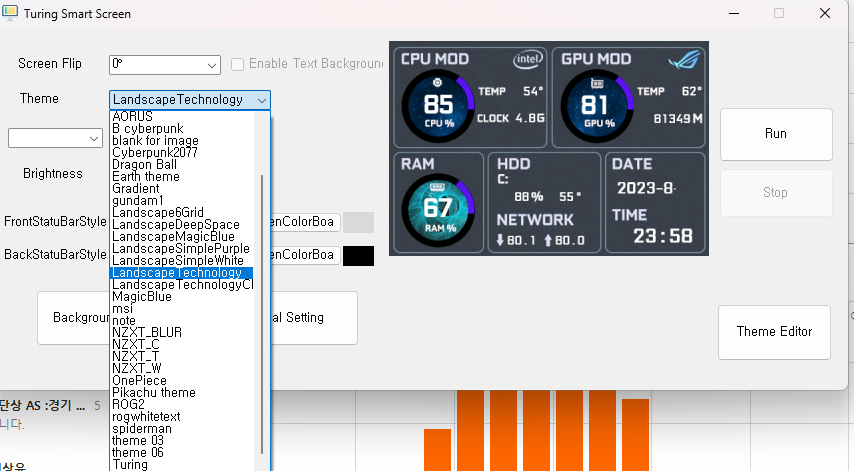
Task: Select the Gradient theme entry
Action: pyautogui.click(x=182, y=188)
